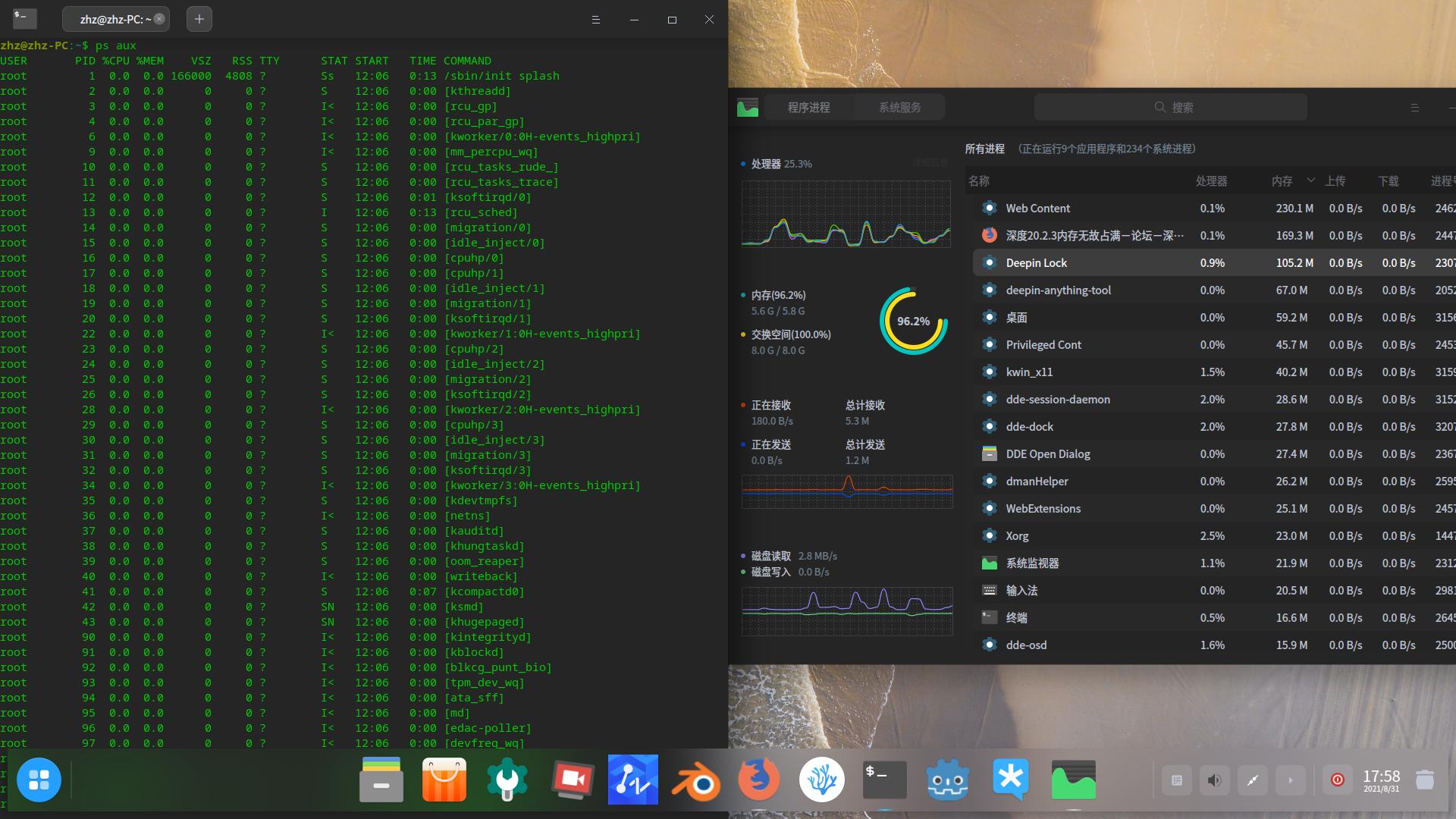Click the red power button in tray
This screenshot has height=819, width=1456.
(1337, 780)
